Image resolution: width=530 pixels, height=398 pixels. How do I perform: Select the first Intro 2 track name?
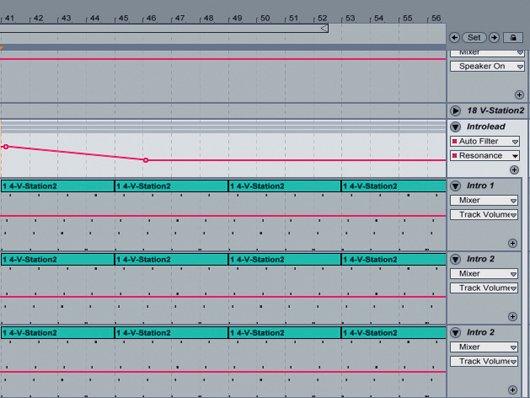[x=480, y=259]
